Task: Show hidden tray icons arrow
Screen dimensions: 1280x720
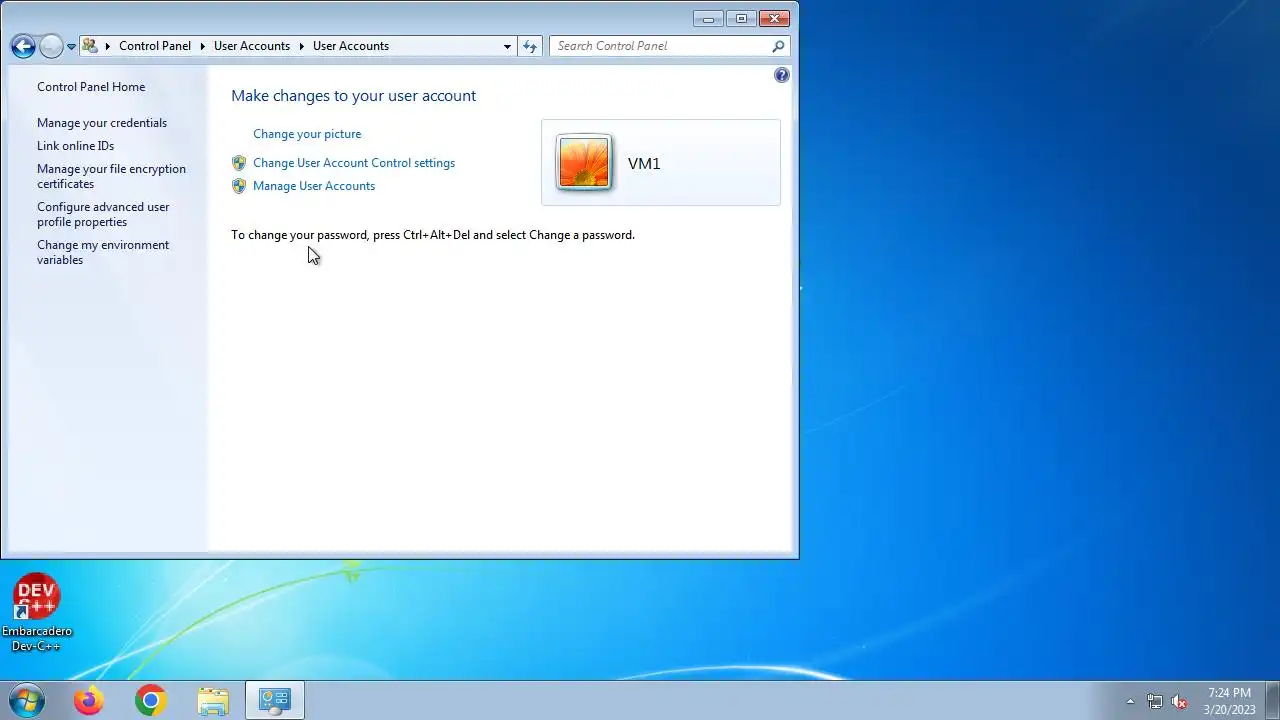Action: pyautogui.click(x=1130, y=701)
